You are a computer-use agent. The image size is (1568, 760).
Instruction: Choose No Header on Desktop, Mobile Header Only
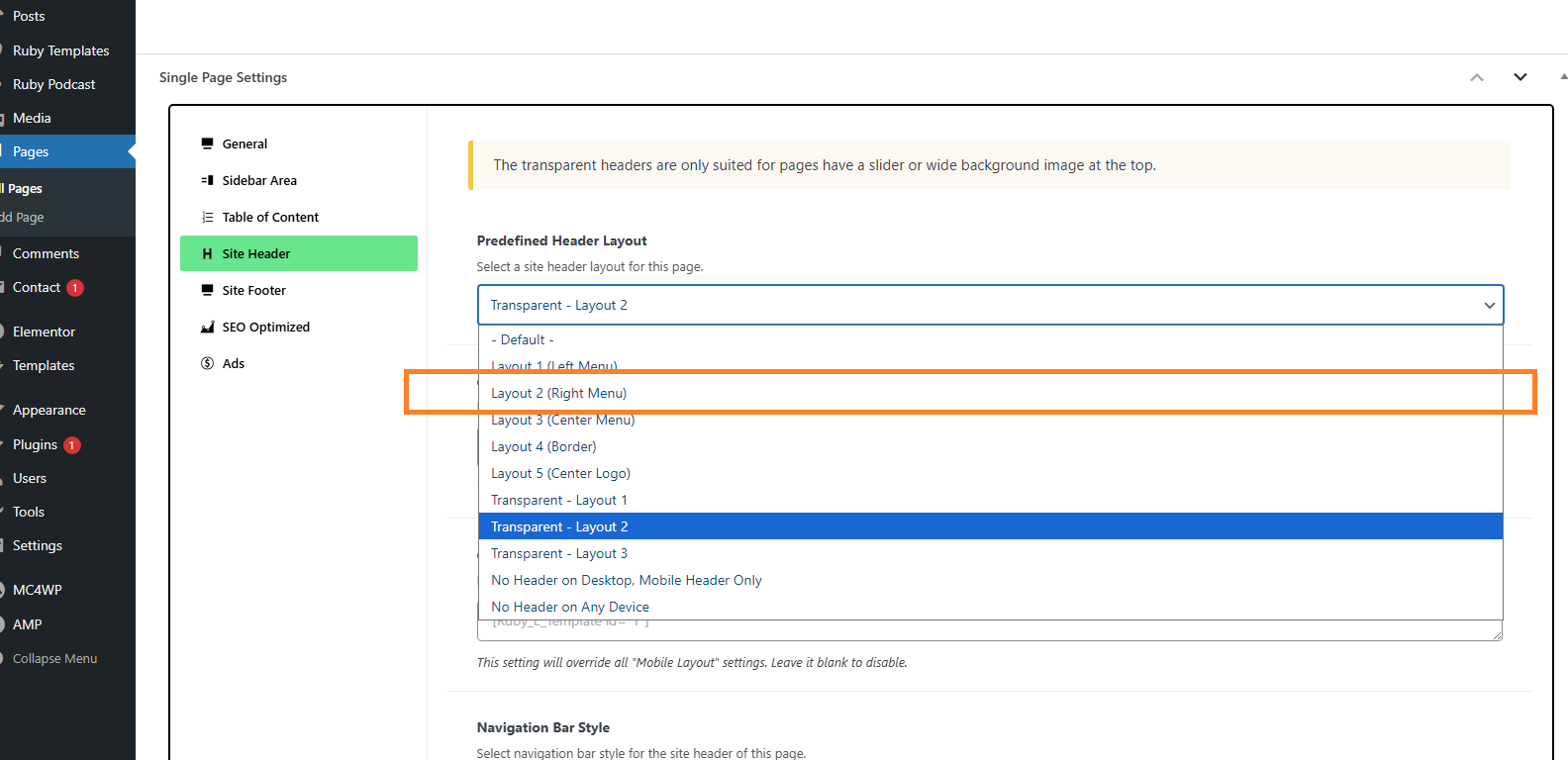(990, 580)
